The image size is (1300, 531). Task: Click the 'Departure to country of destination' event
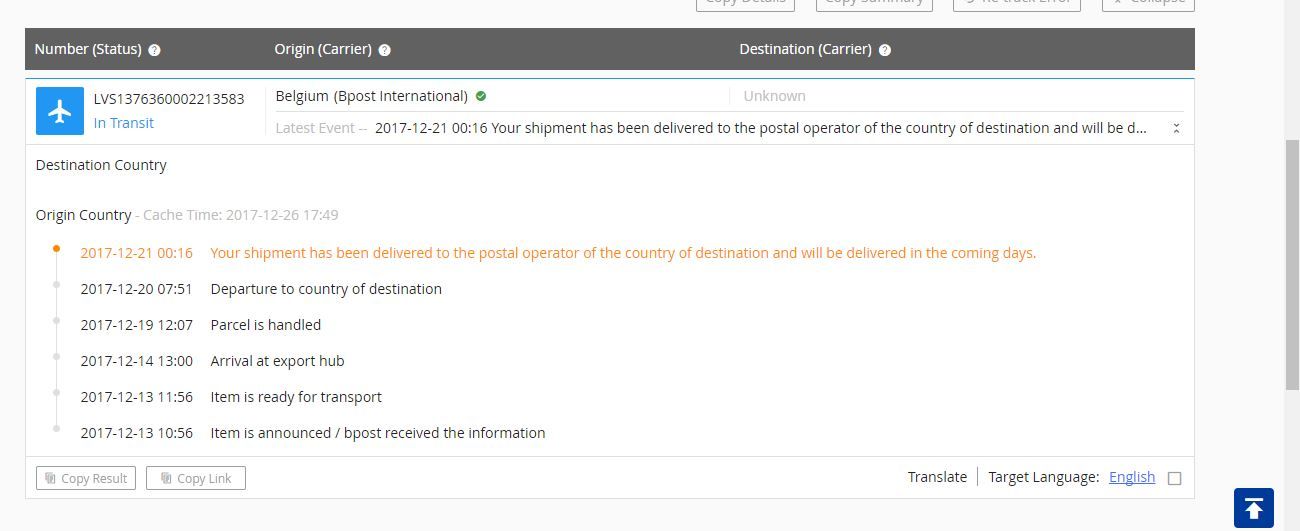pos(326,289)
